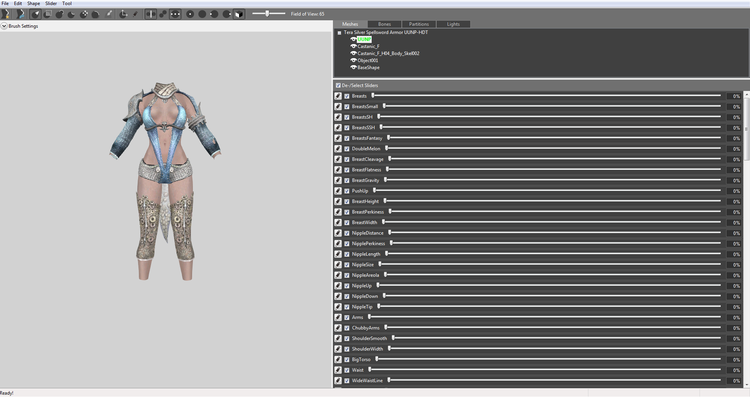Select Castanic_F_H04_Body_Skel002 mesh item

point(388,53)
